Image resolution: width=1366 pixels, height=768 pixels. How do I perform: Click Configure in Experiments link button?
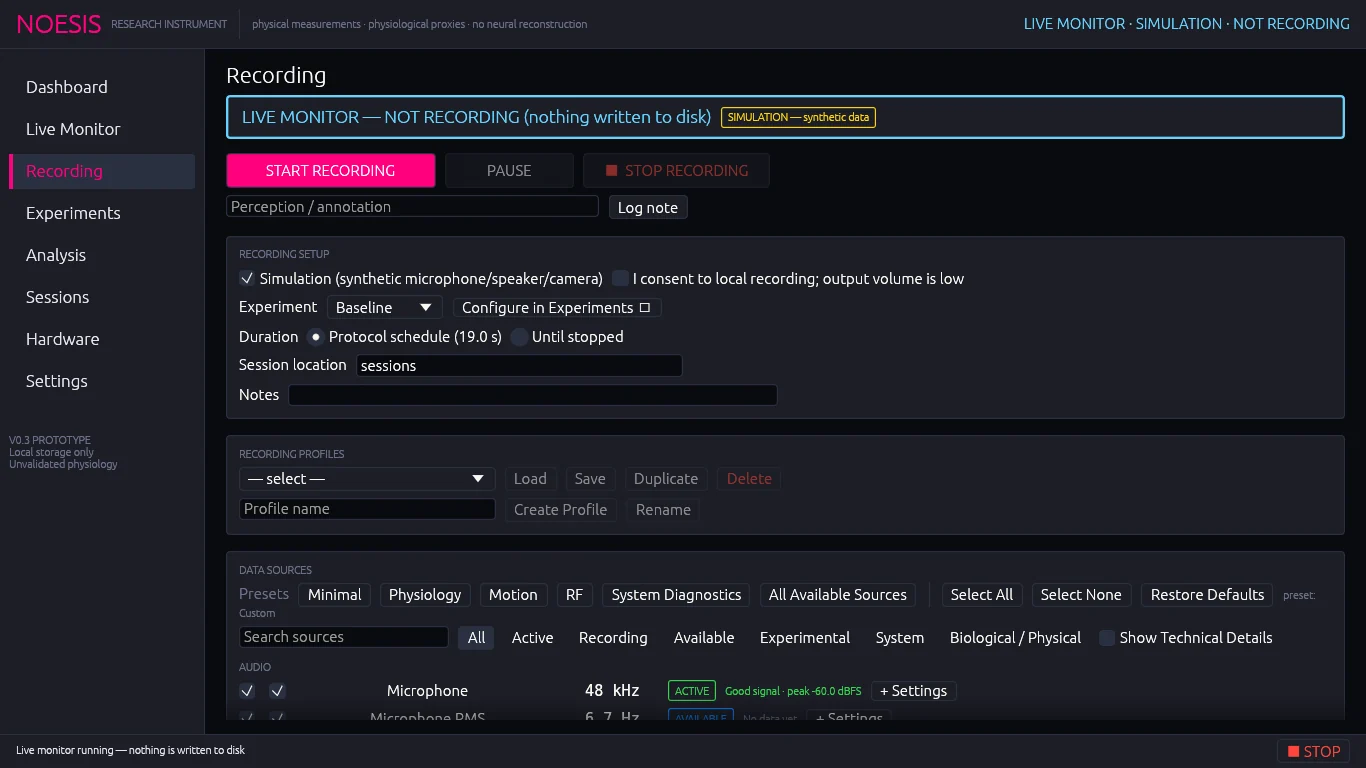[x=557, y=308]
